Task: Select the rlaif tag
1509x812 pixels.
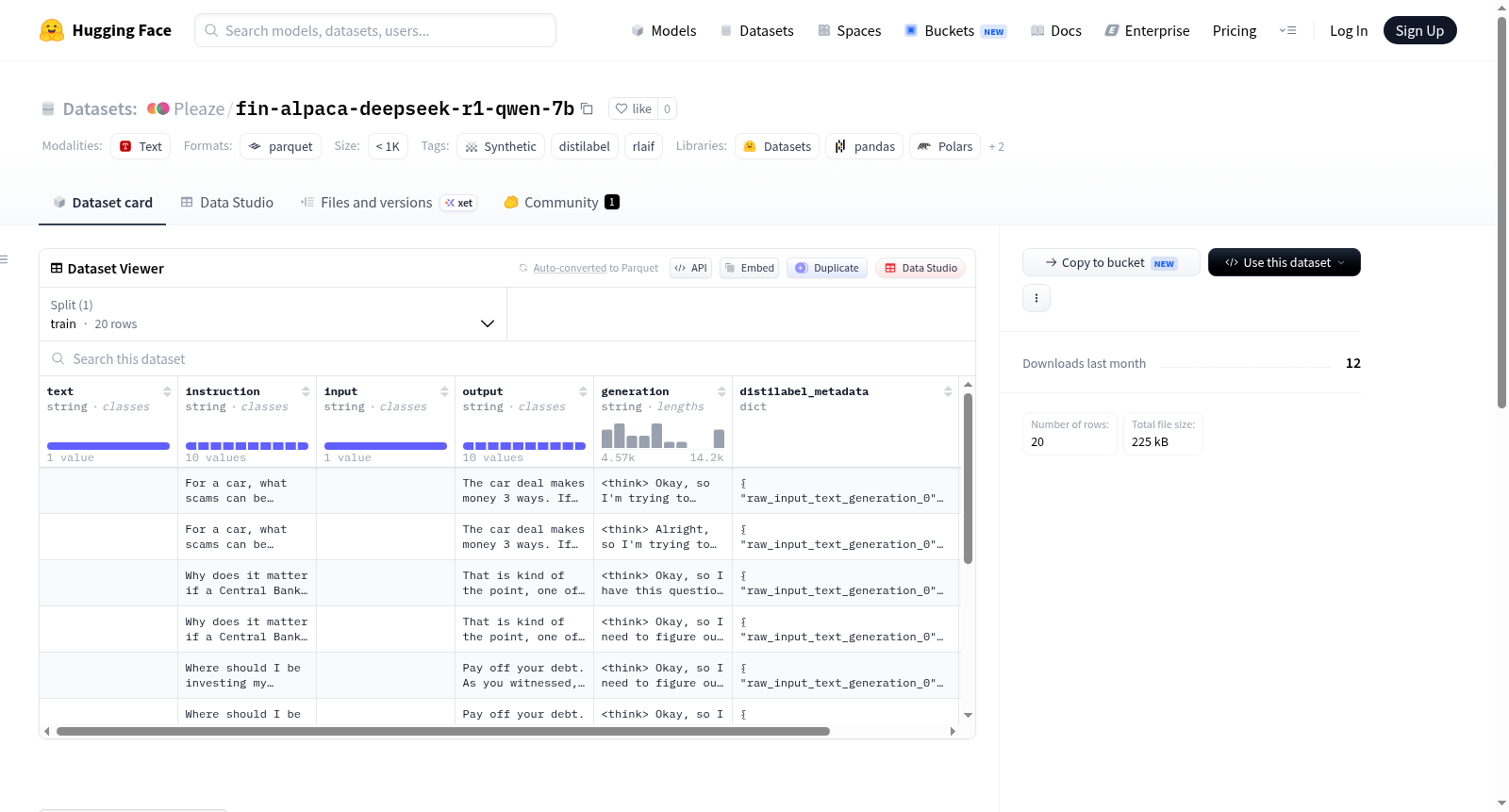Action: tap(644, 146)
